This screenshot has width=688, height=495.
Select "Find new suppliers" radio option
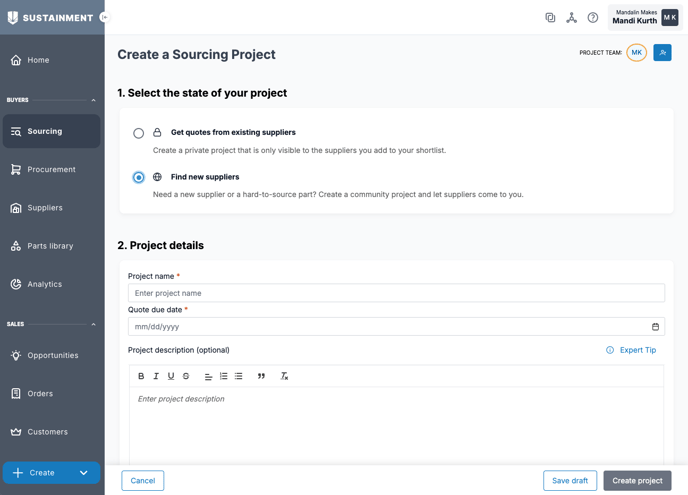139,177
